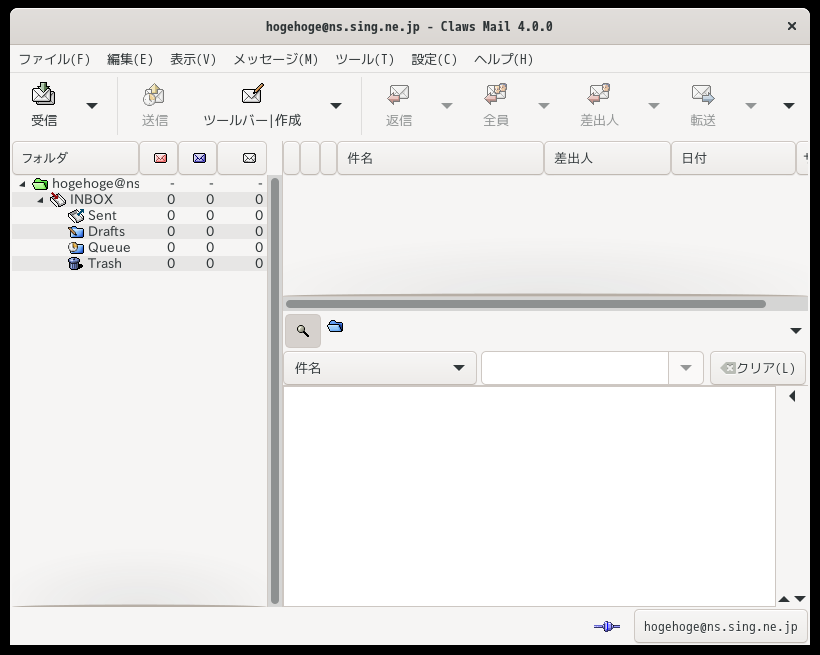The width and height of the screenshot is (820, 655).
Task: Open the dropdown arrow next to 全員
Action: [x=544, y=106]
